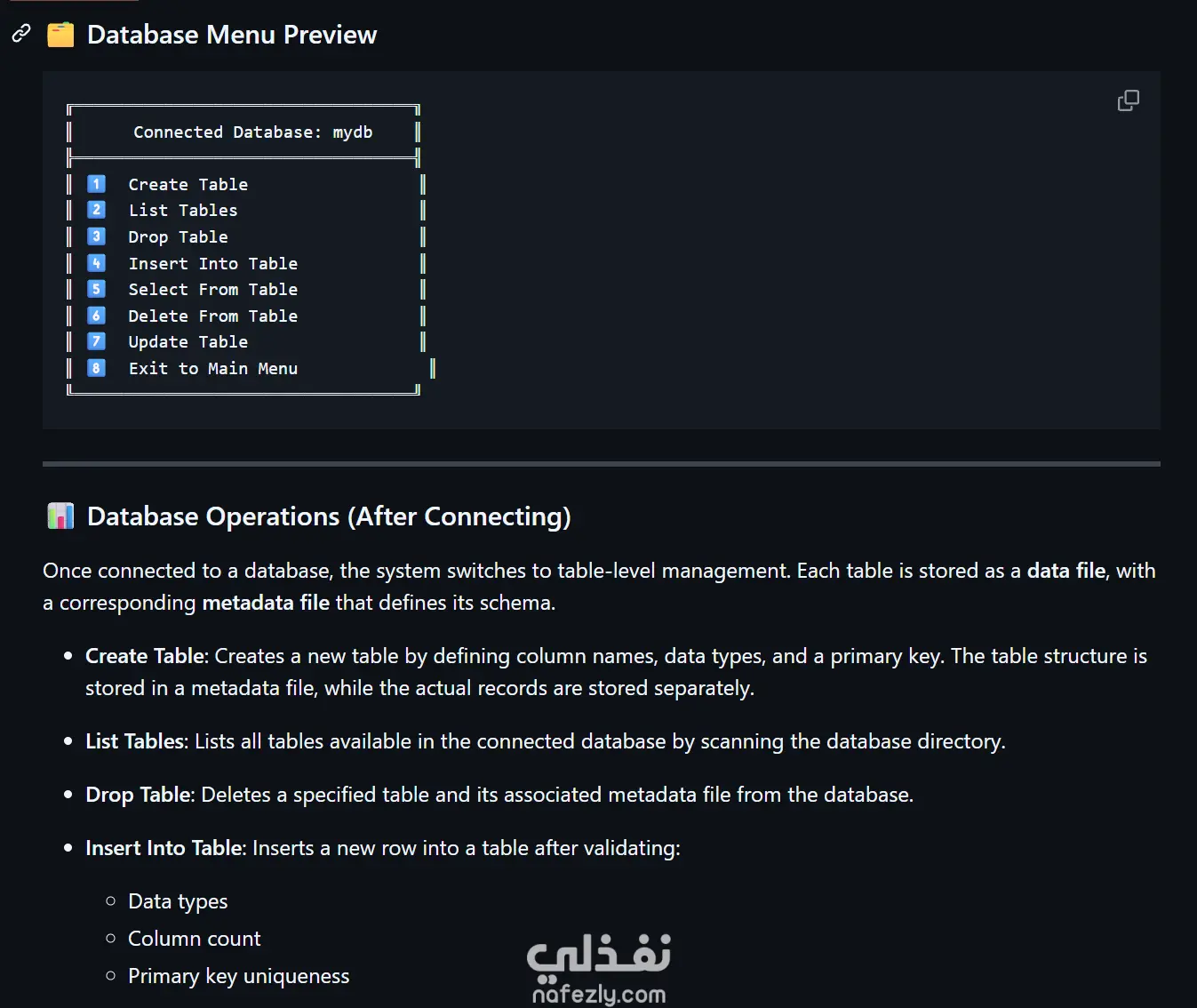The width and height of the screenshot is (1197, 1008).
Task: Click the number 5 keycap beside Select From Table
Action: point(97,289)
